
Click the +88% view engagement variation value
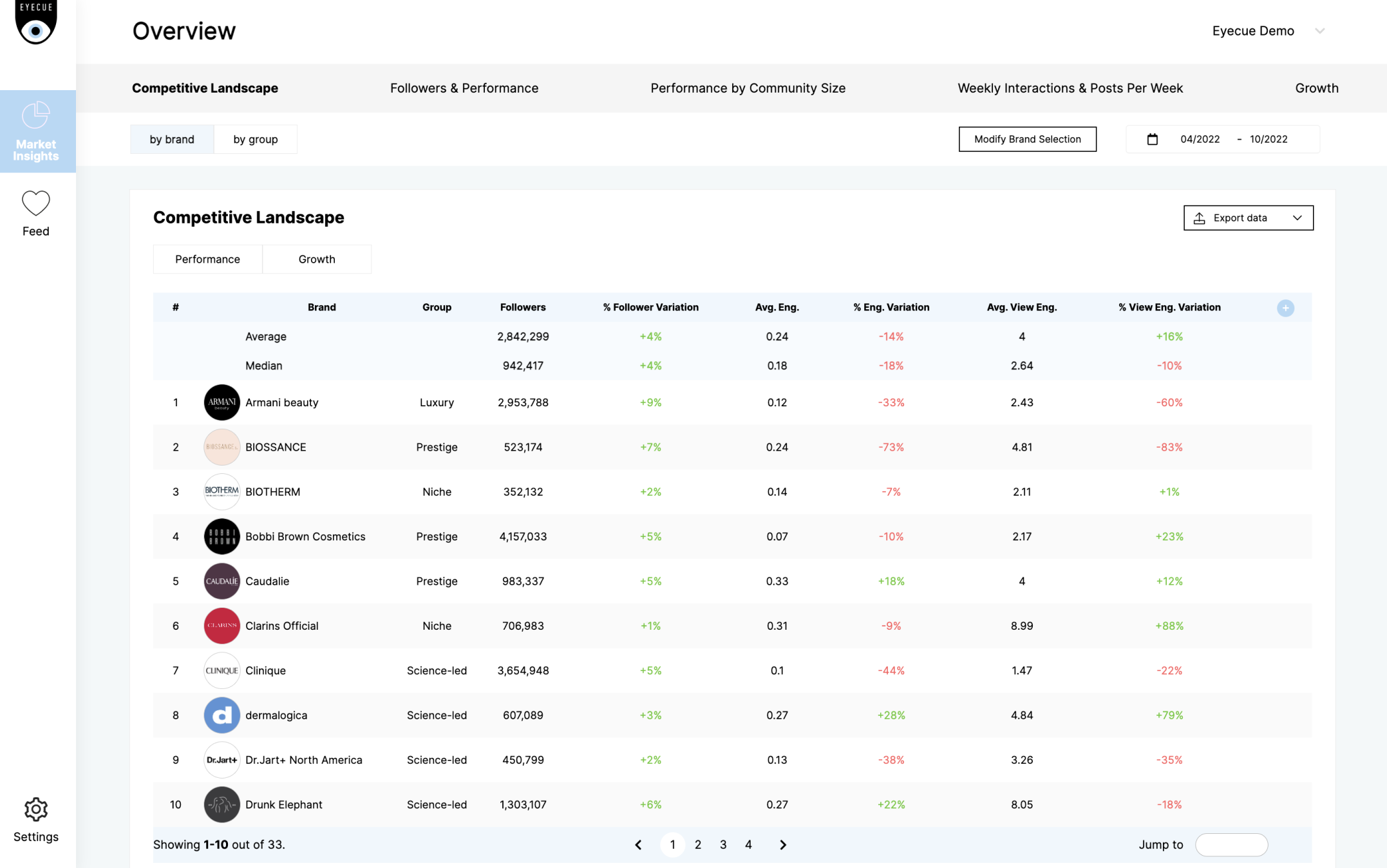(1169, 626)
